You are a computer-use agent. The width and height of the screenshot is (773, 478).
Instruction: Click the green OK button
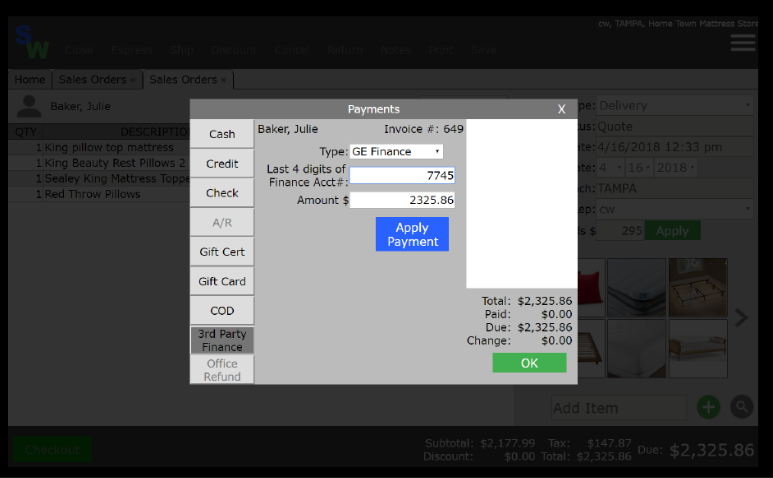(x=529, y=363)
